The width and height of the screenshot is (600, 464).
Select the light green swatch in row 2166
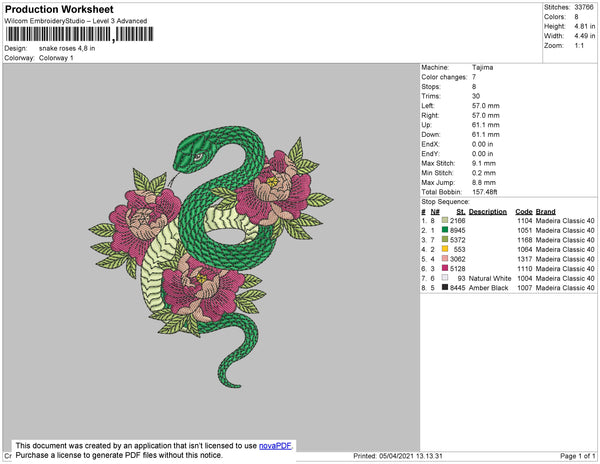point(445,220)
